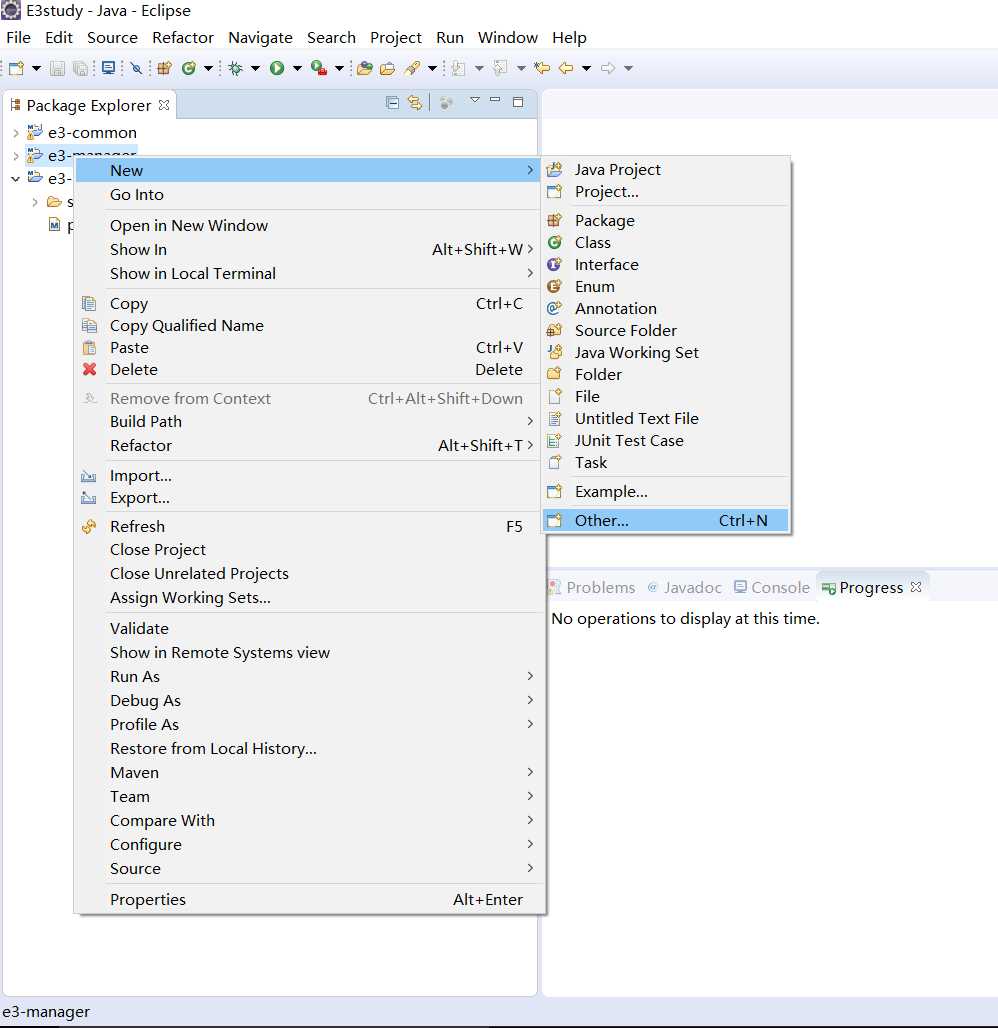Viewport: 998px width, 1028px height.
Task: Click the New wizard toolbar icon
Action: 16,68
